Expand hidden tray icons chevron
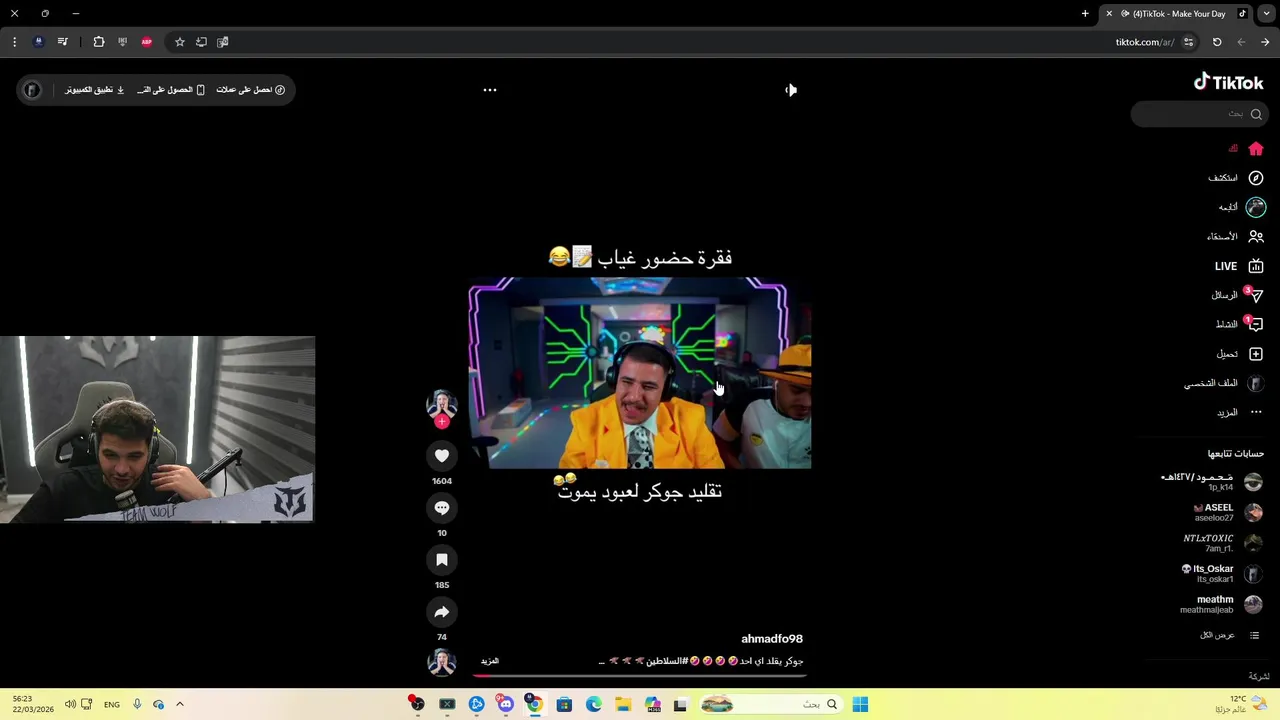Viewport: 1280px width, 720px height. pyautogui.click(x=180, y=705)
